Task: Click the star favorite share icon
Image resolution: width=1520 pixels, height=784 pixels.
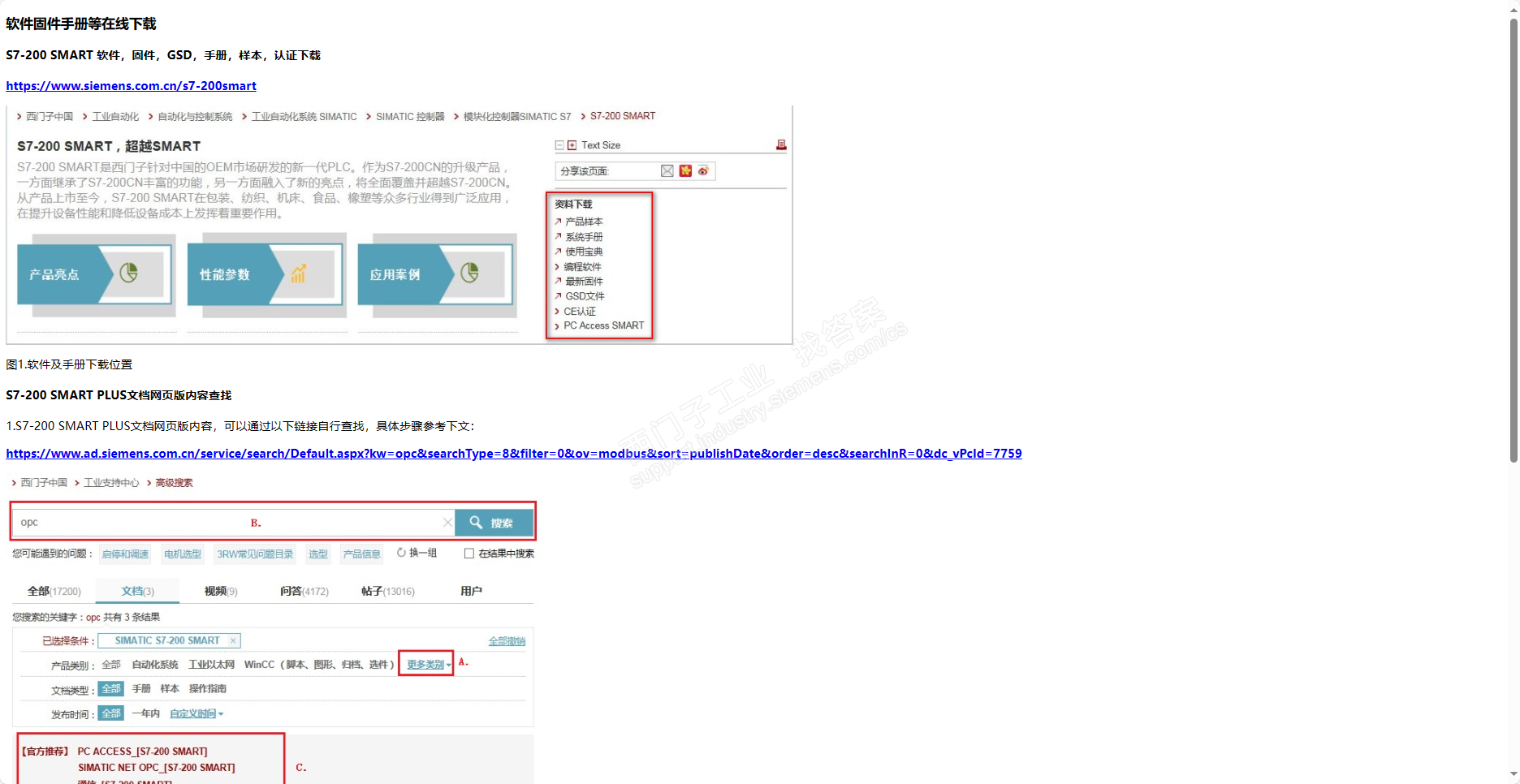Action: click(x=685, y=170)
